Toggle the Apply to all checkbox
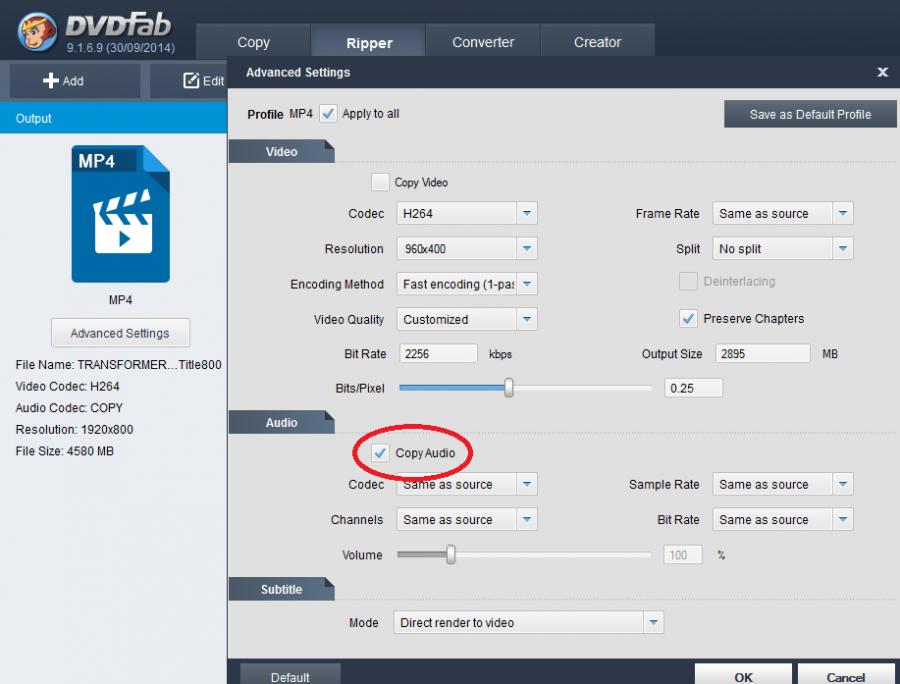 click(328, 114)
